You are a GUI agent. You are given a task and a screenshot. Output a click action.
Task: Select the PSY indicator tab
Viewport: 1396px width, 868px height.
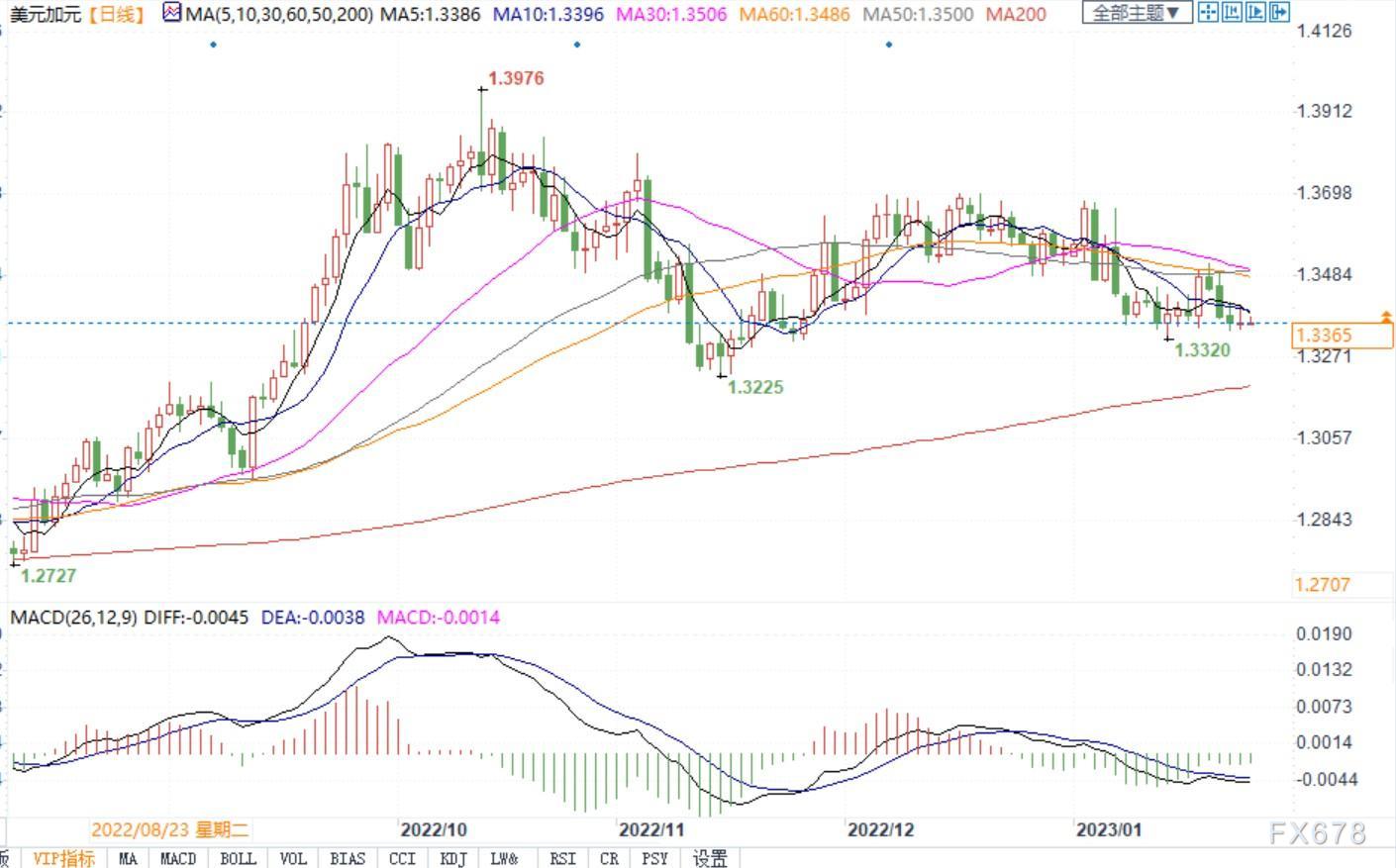655,858
